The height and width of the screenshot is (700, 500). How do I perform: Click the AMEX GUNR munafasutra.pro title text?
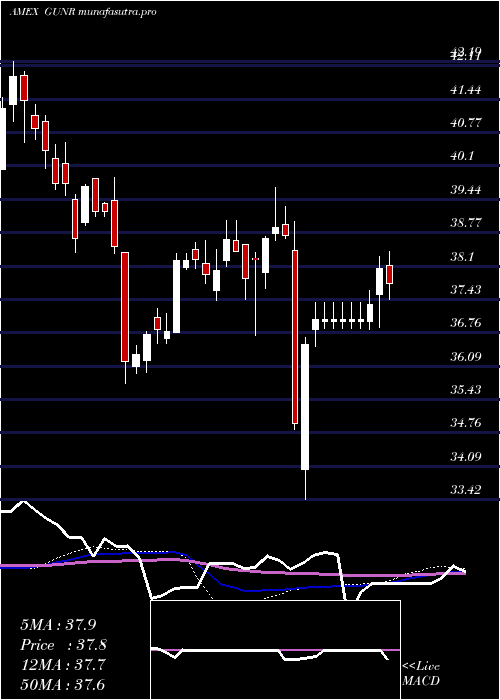83,12
